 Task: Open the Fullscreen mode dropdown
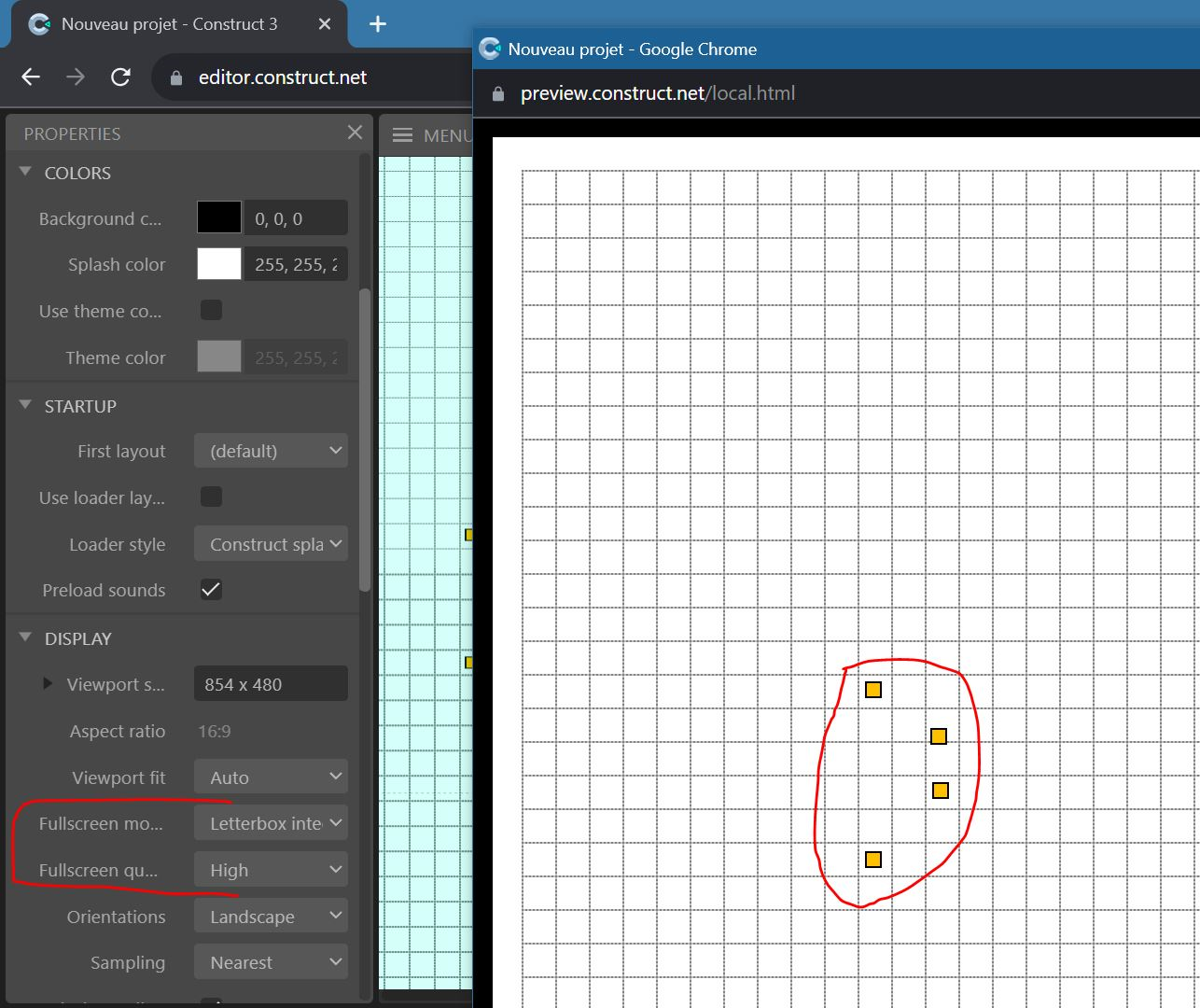click(x=271, y=823)
